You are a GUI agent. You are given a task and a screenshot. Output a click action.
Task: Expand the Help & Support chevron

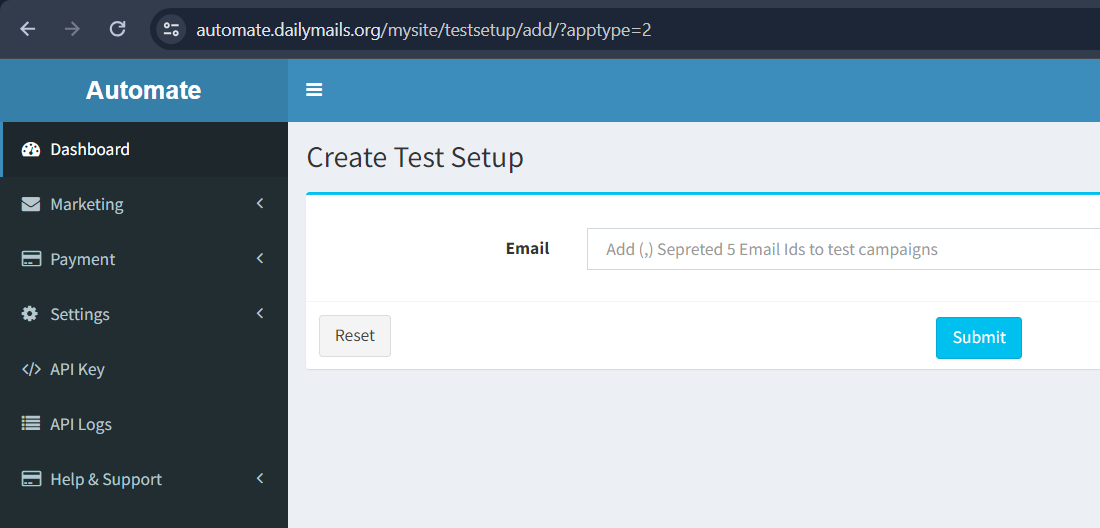260,479
